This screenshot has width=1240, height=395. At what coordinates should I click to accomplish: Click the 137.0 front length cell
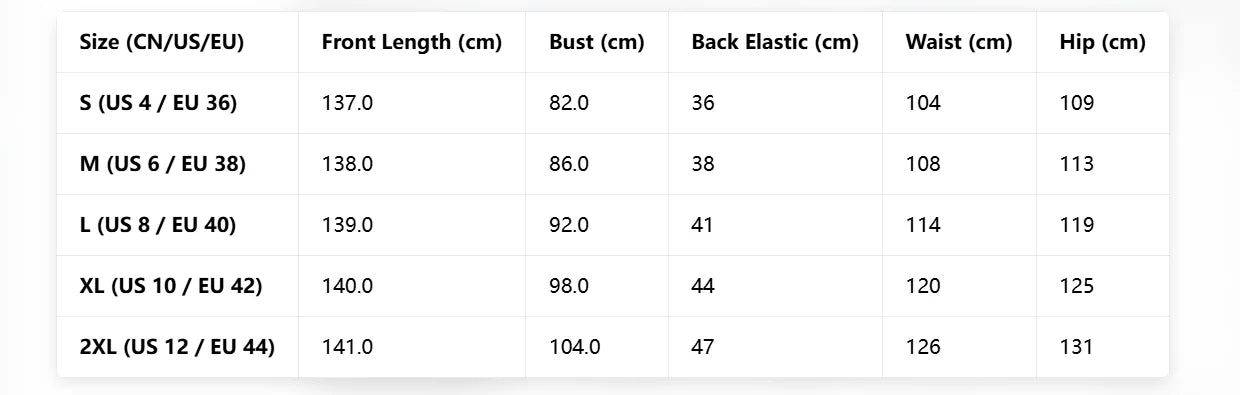(x=348, y=103)
